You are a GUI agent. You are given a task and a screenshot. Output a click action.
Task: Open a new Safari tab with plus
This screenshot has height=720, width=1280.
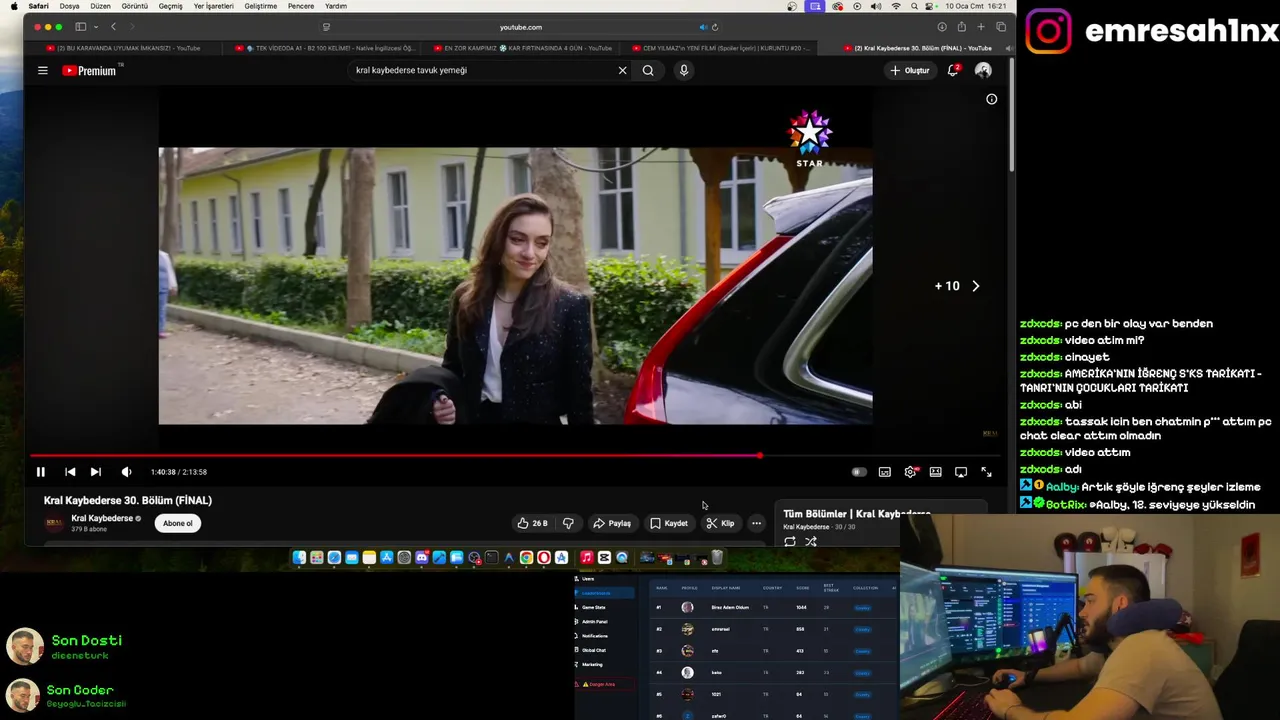[981, 27]
